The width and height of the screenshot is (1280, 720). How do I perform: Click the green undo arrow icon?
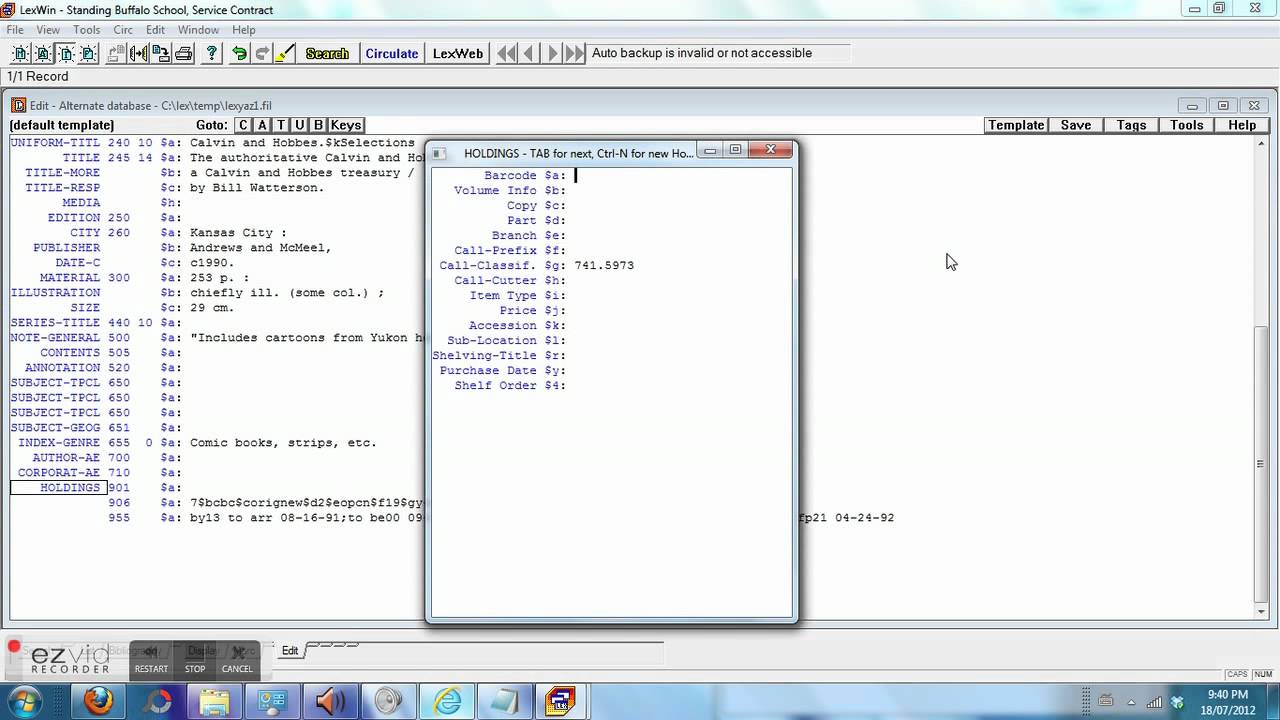coord(240,54)
